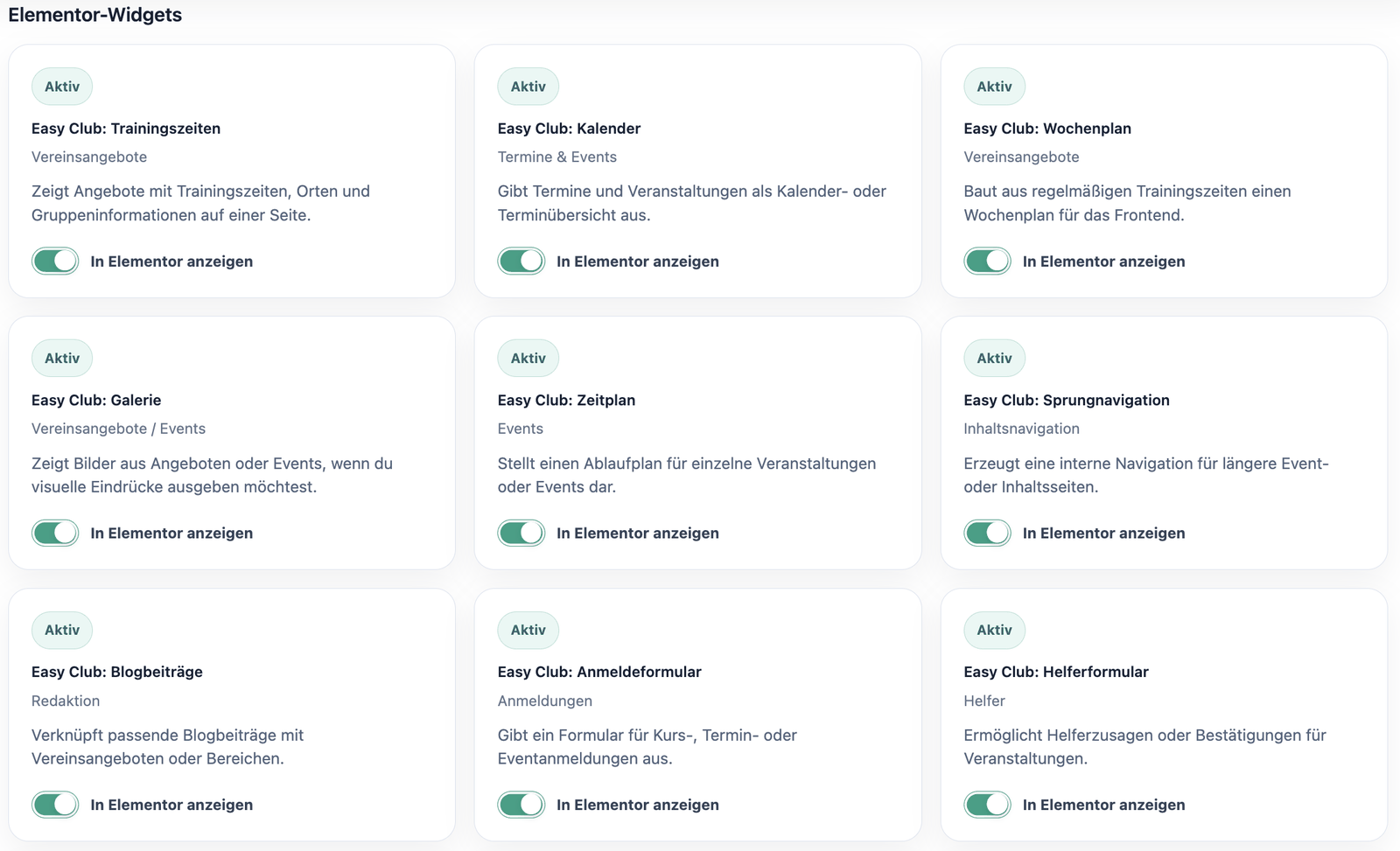Image resolution: width=1400 pixels, height=851 pixels.
Task: Click the Vereinsangebote / Events category label
Action: coord(118,429)
